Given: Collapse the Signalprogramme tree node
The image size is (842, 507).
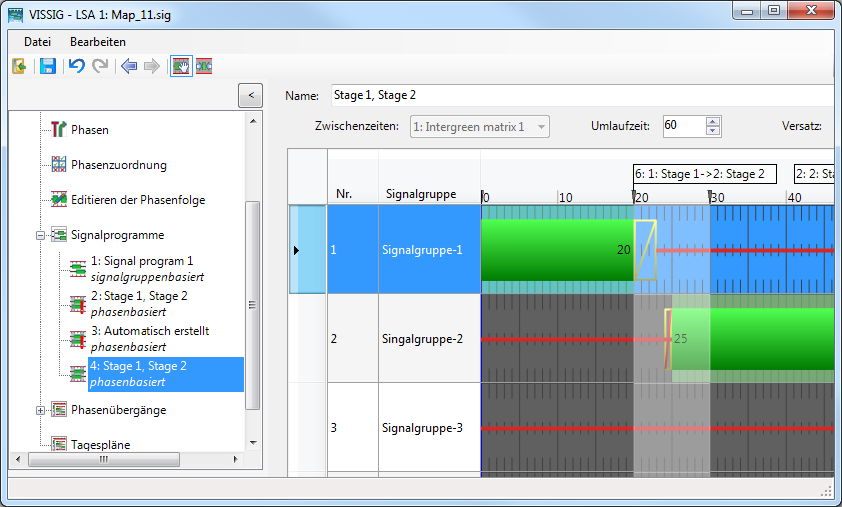Looking at the screenshot, I should tap(41, 236).
